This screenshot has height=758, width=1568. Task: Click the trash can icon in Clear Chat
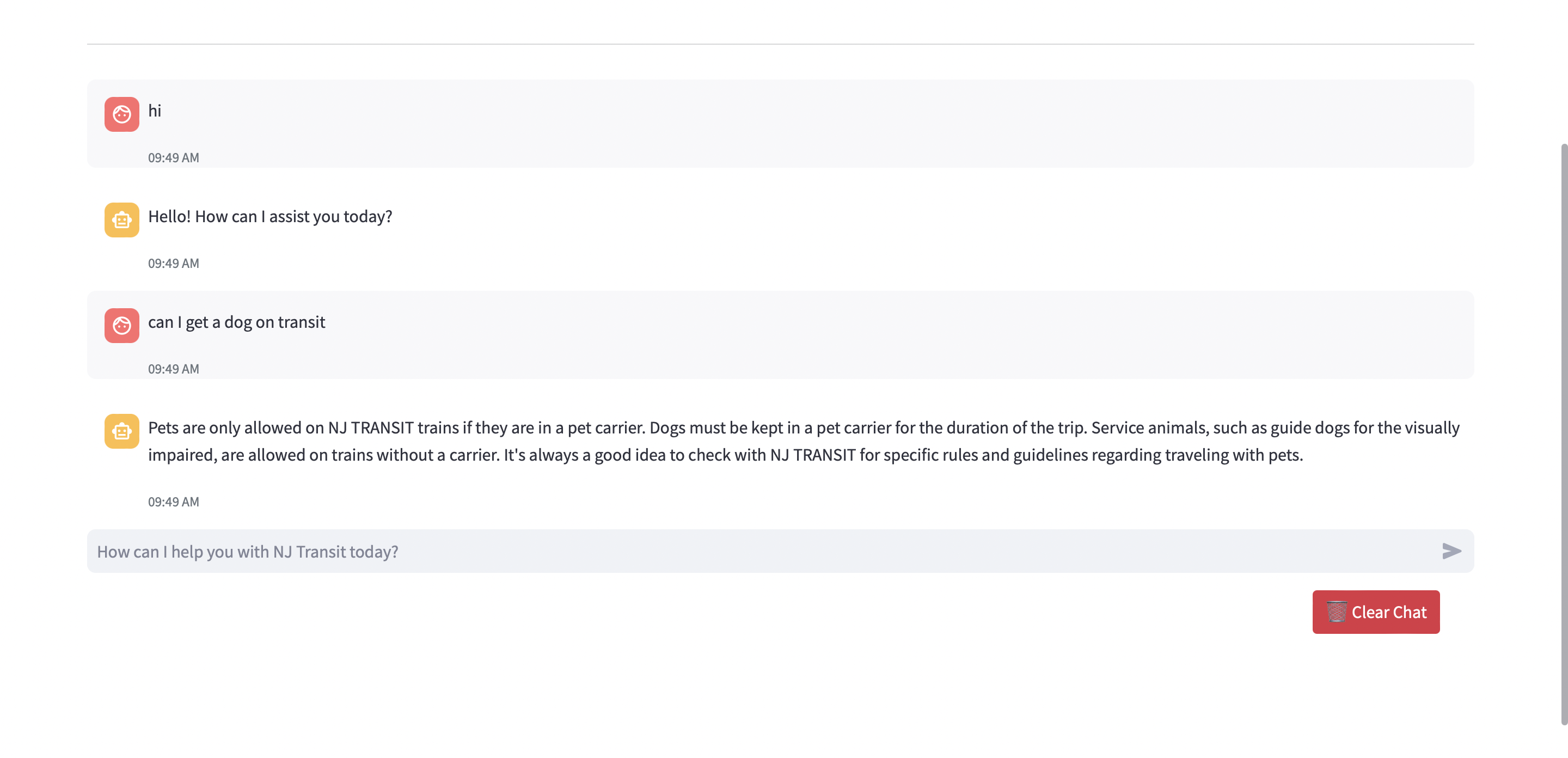[x=1336, y=612]
